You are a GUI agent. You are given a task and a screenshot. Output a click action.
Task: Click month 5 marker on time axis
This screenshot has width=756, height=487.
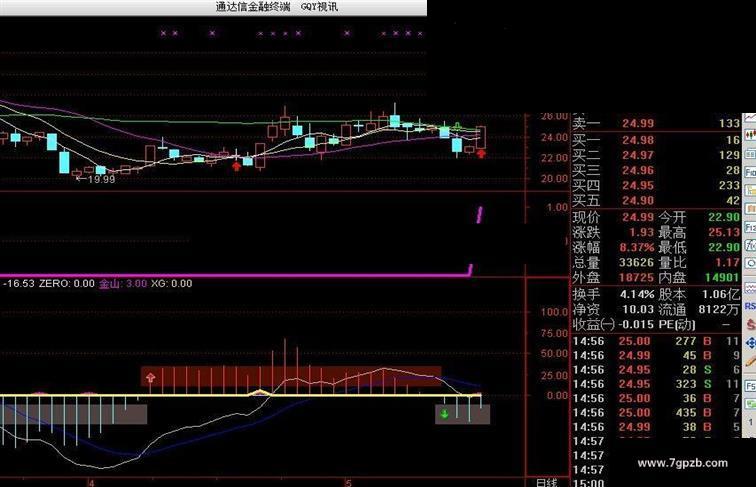(x=347, y=483)
